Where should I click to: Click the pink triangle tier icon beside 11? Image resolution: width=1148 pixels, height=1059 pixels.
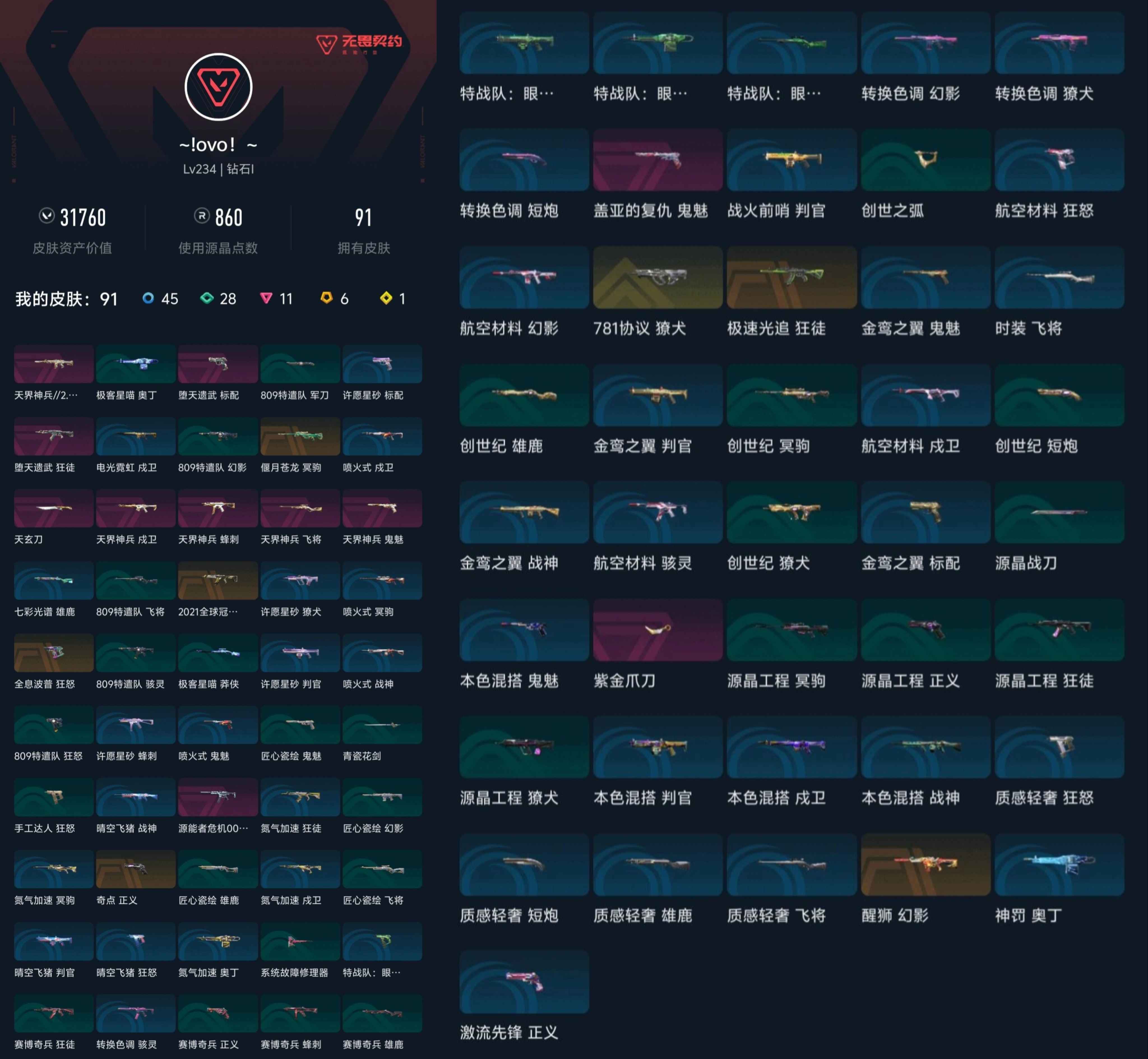tap(266, 298)
